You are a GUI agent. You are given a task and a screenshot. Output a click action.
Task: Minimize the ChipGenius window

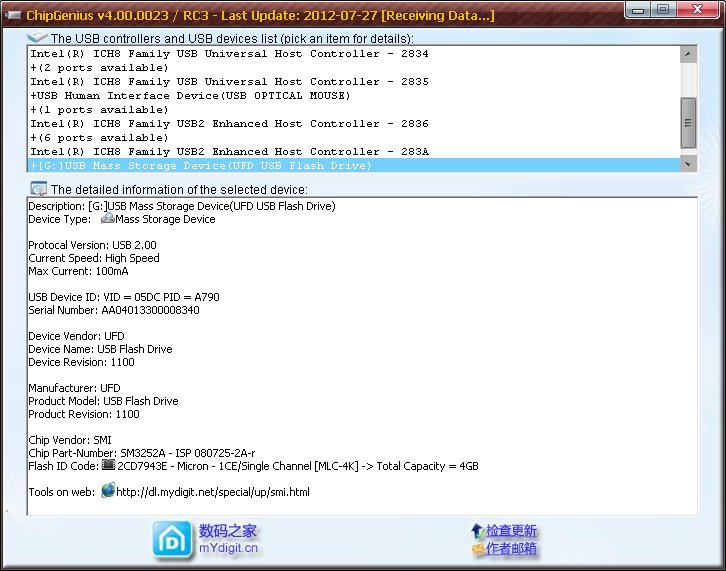[x=638, y=10]
